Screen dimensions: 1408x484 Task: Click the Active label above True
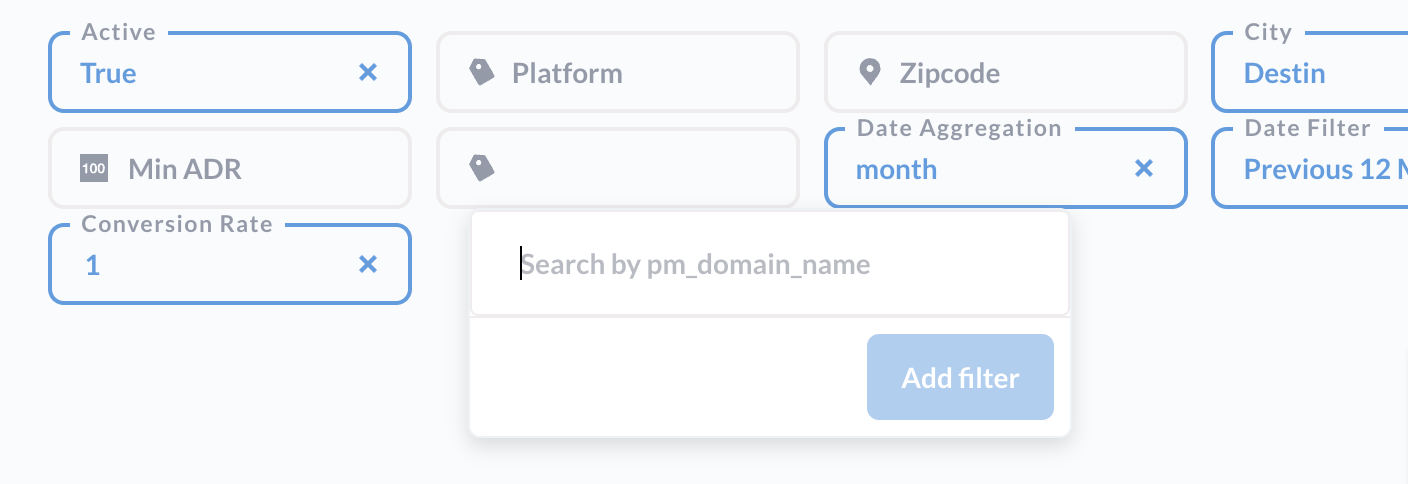tap(118, 32)
